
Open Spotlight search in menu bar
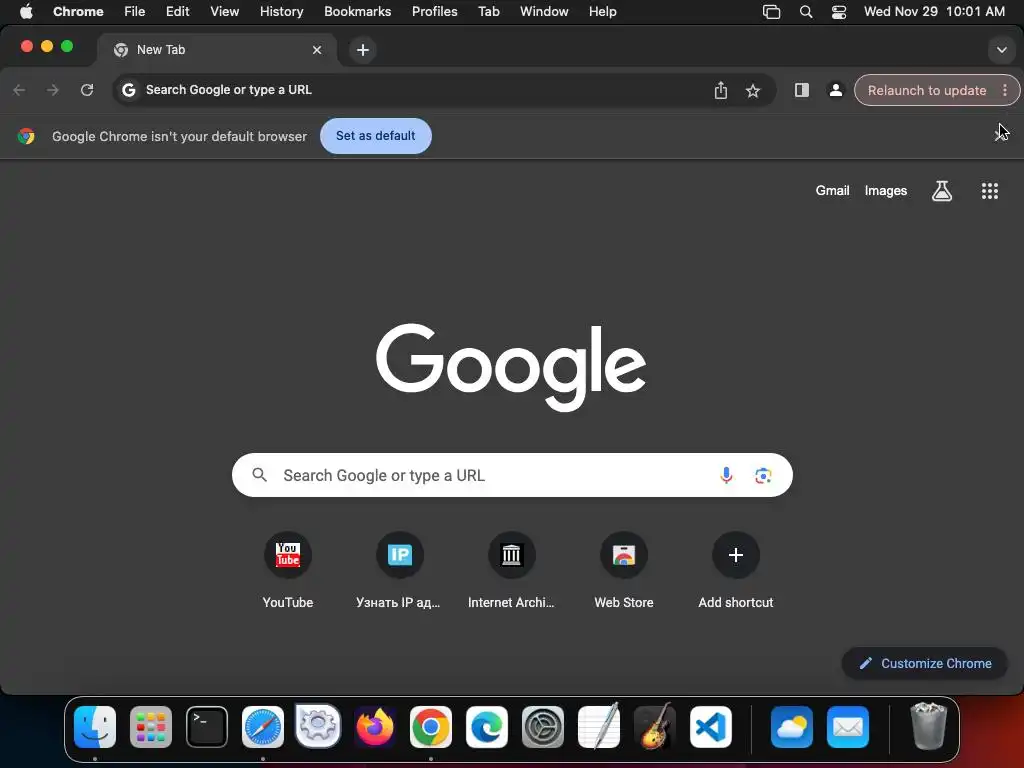[x=806, y=12]
